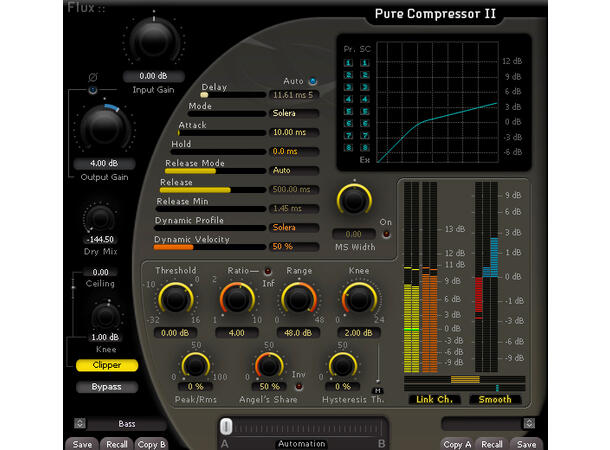The height and width of the screenshot is (450, 610).
Task: Click the Dynamic Velocity slider bar
Action: (x=210, y=247)
